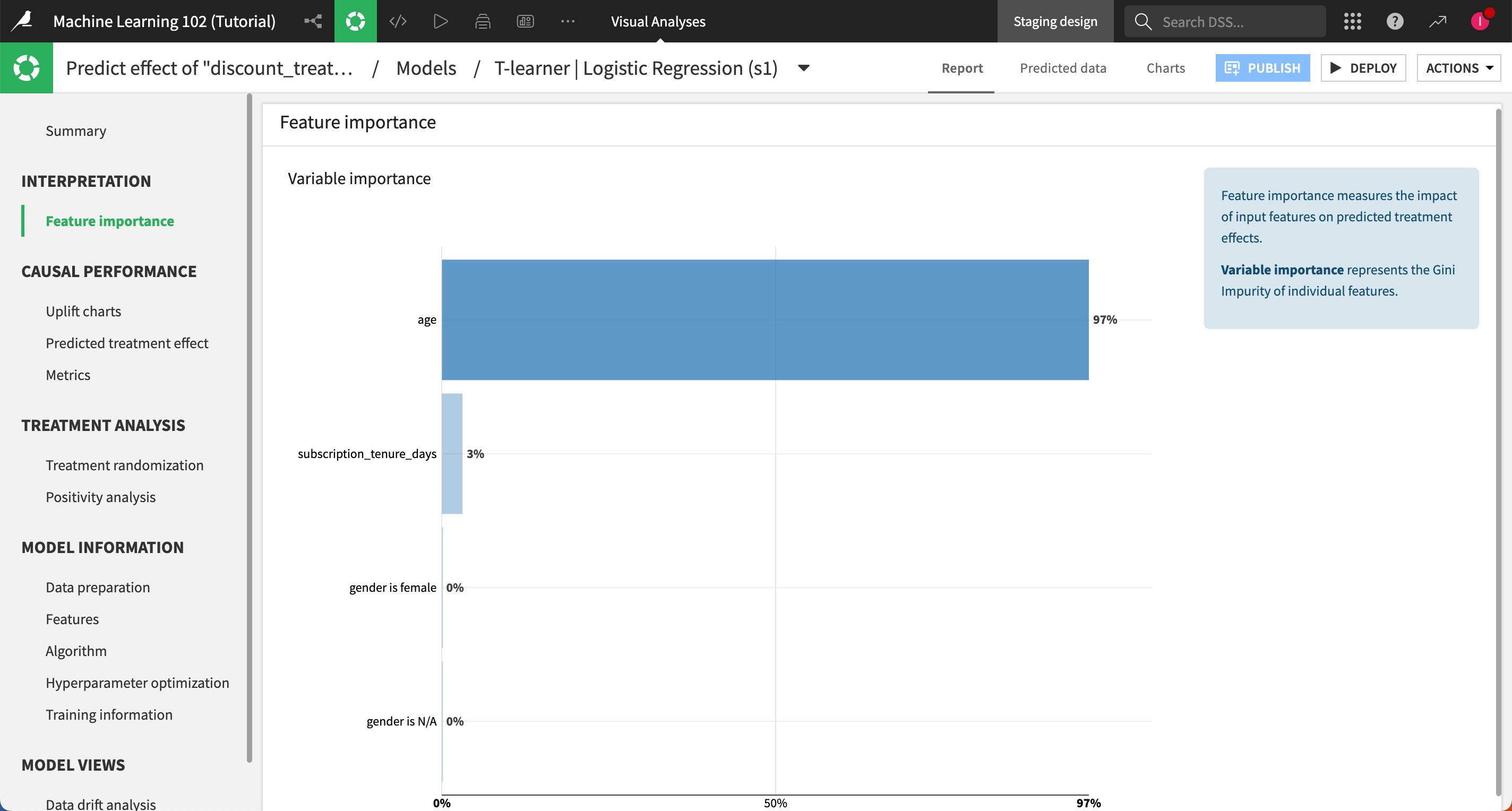Click the dark blue age importance bar
The image size is (1512, 811).
tap(764, 319)
